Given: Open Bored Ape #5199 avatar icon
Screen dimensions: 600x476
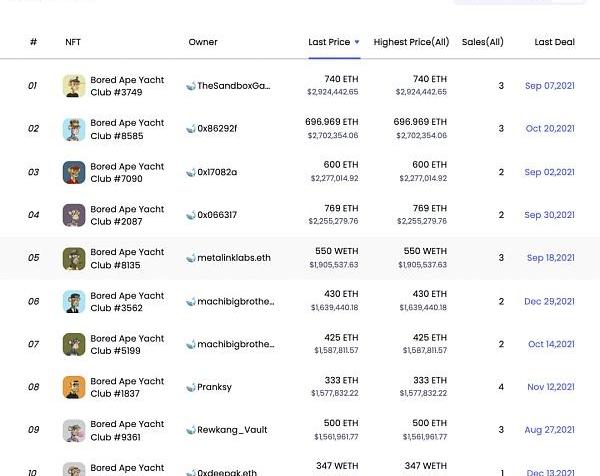Looking at the screenshot, I should pyautogui.click(x=74, y=344).
